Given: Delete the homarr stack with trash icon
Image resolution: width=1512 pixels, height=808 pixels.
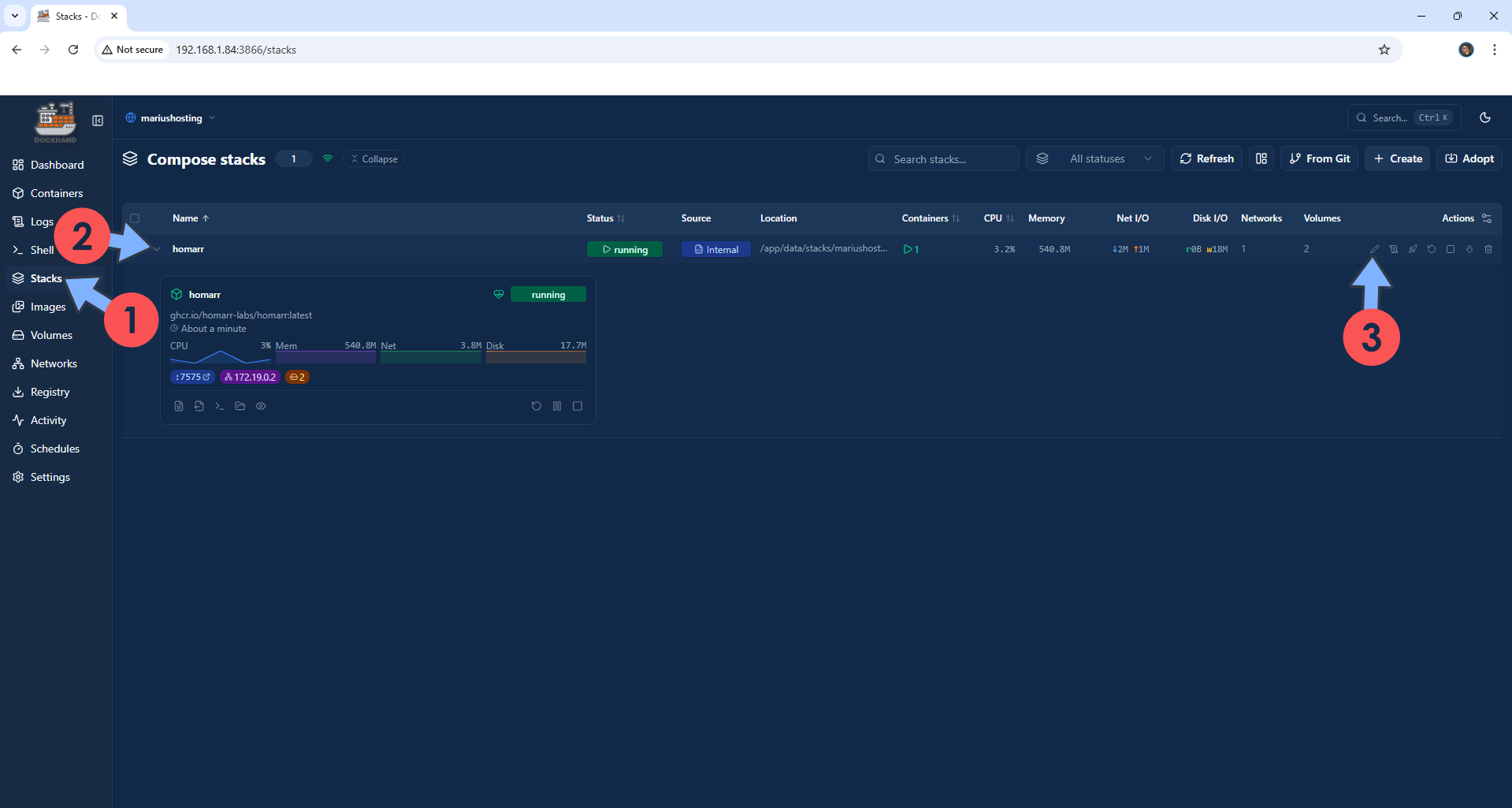Looking at the screenshot, I should tap(1488, 249).
